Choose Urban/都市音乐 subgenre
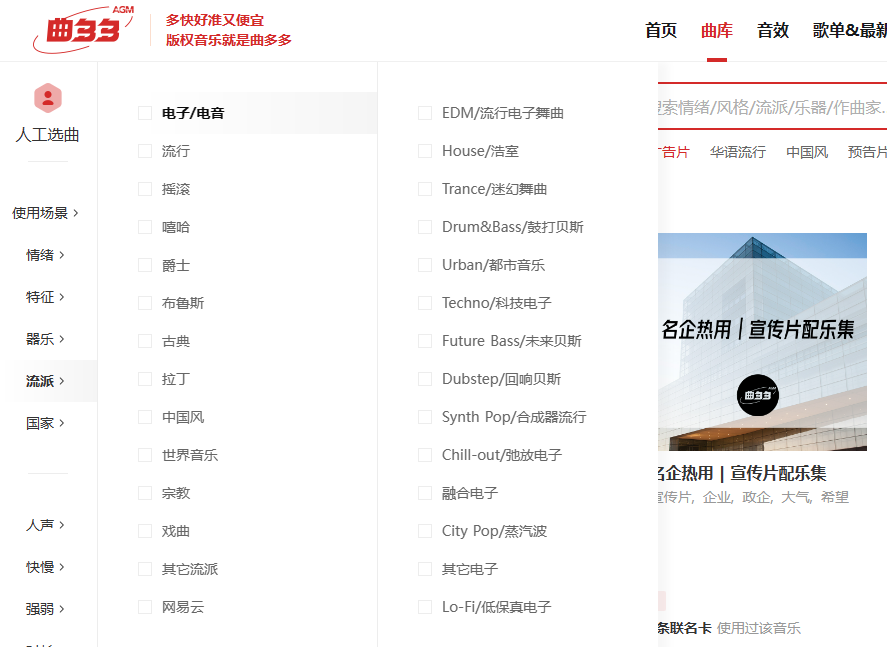 (x=493, y=265)
